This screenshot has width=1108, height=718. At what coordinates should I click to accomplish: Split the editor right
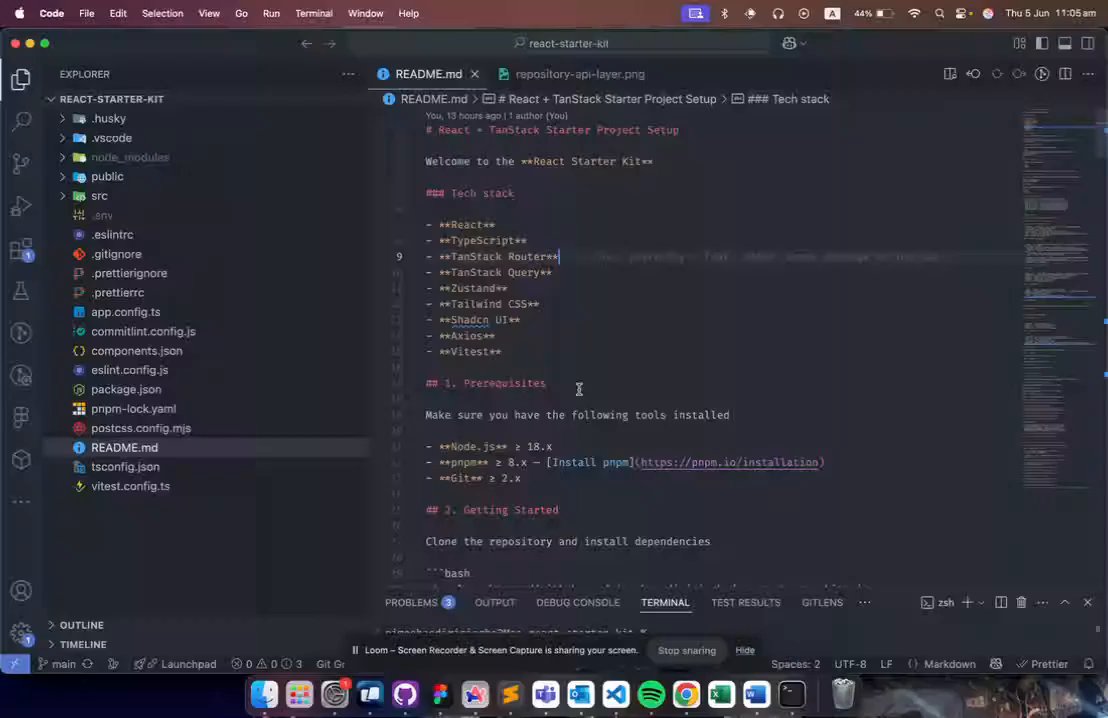pyautogui.click(x=1065, y=74)
